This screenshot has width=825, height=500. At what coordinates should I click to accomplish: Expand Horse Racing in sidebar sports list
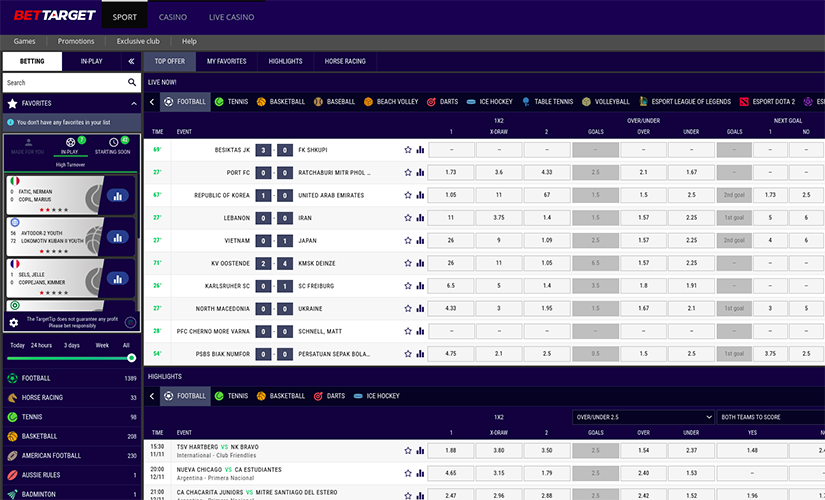tap(72, 397)
